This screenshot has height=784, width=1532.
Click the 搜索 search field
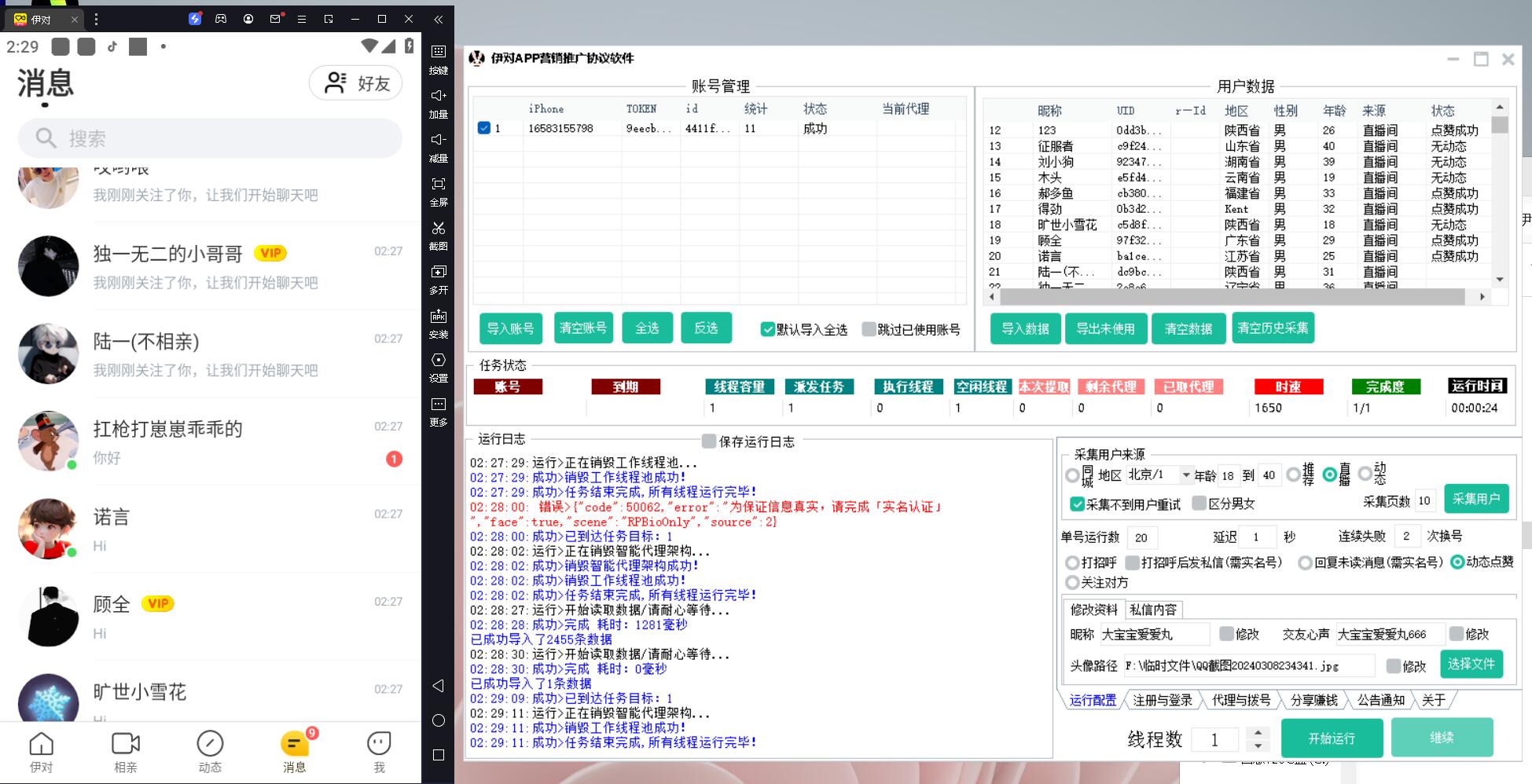210,139
